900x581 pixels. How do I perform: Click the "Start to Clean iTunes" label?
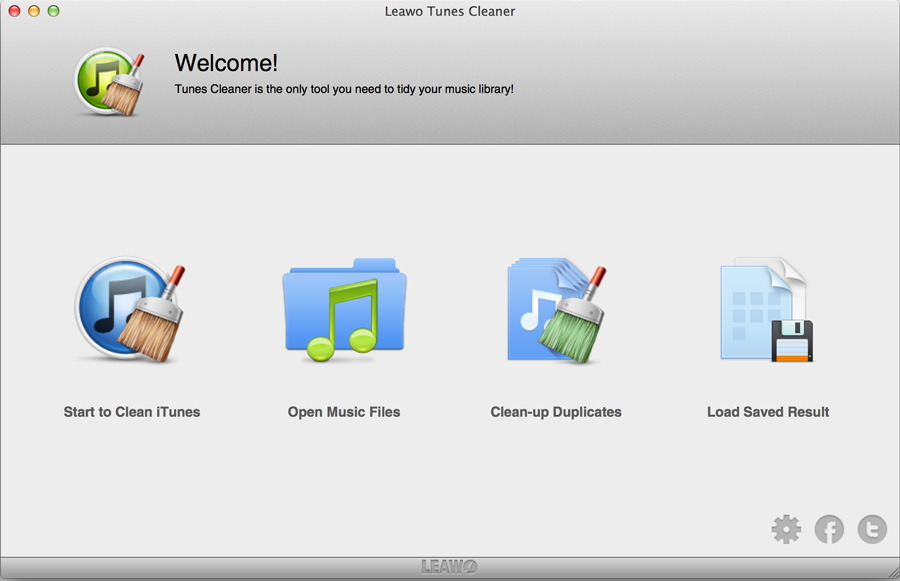(132, 412)
